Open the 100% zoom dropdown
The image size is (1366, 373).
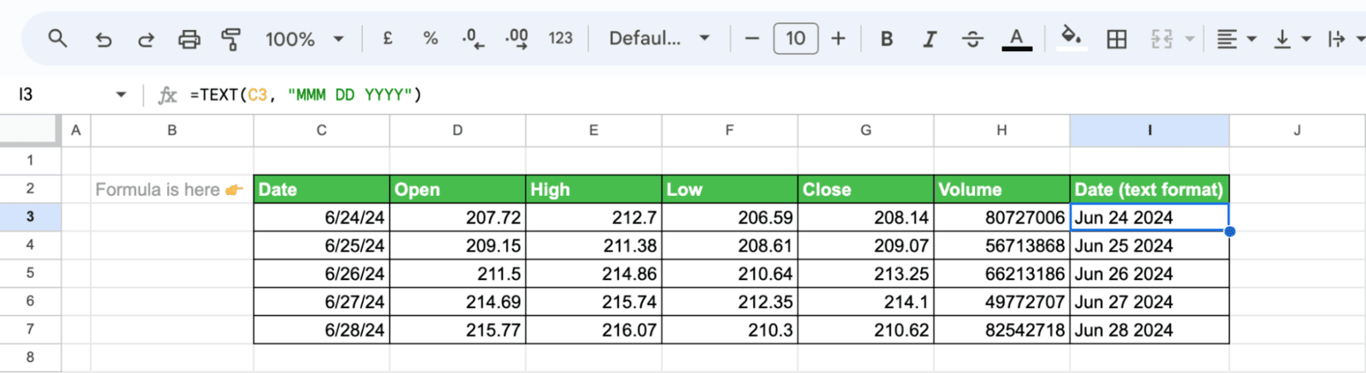click(x=304, y=39)
